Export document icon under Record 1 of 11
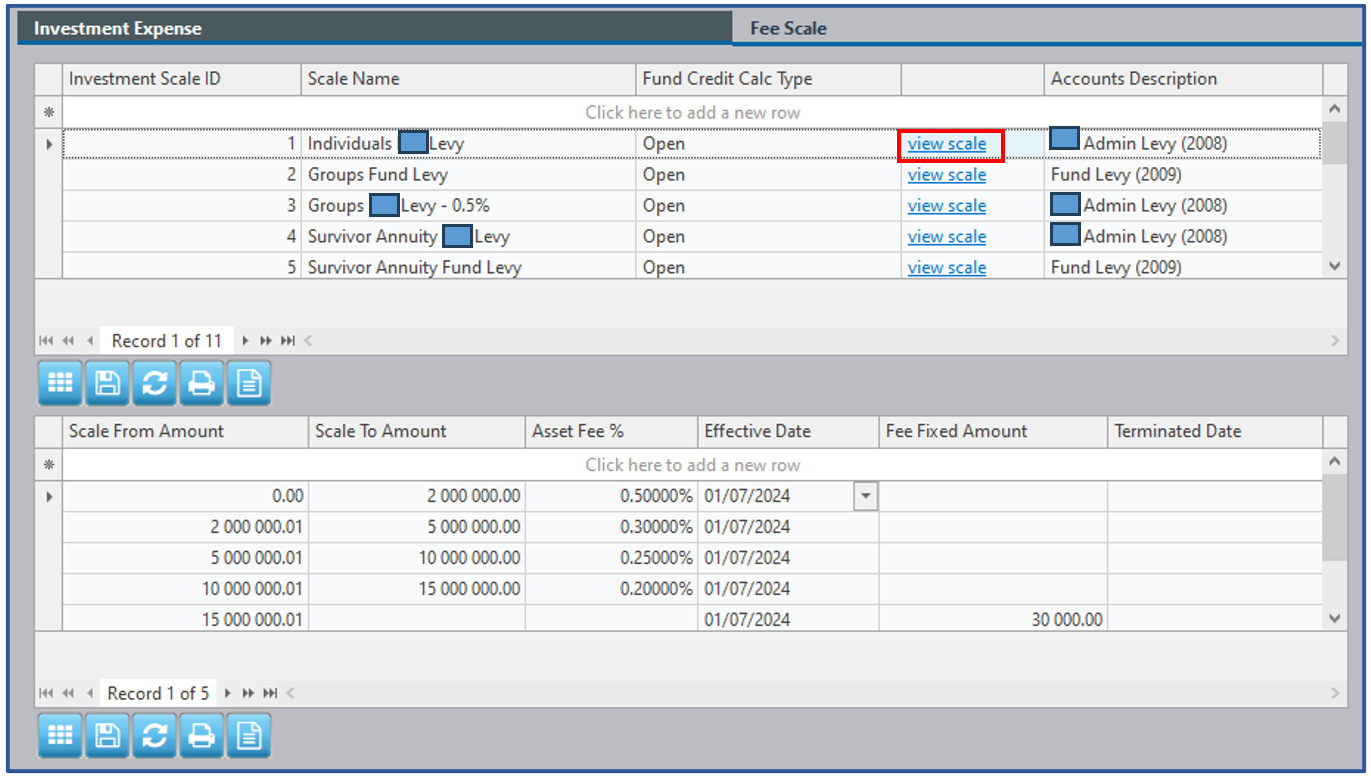 [x=249, y=384]
